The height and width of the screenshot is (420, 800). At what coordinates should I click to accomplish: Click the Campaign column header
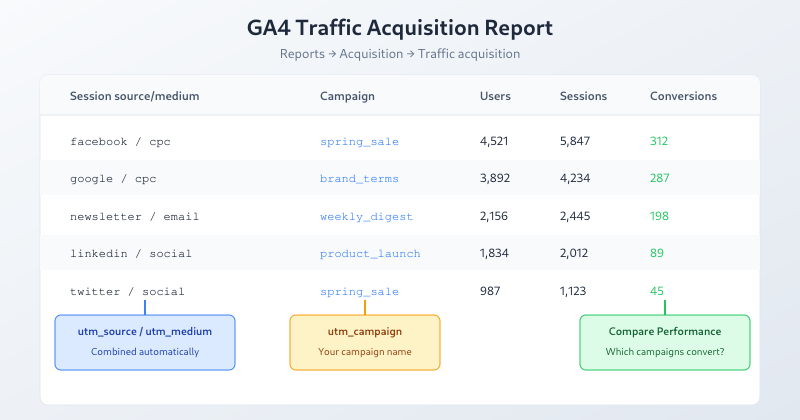point(347,96)
